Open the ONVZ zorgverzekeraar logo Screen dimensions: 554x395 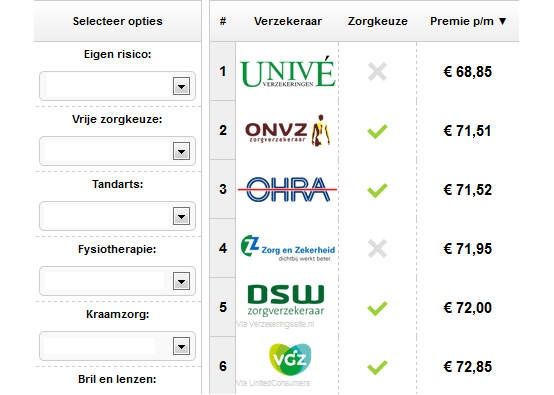(288, 130)
